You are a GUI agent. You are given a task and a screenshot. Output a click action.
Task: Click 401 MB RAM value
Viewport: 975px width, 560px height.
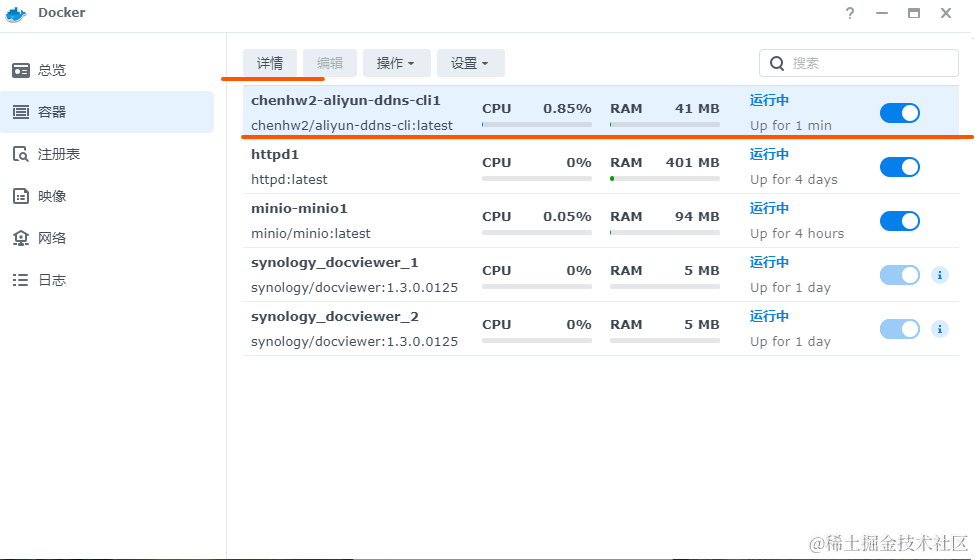pyautogui.click(x=692, y=163)
